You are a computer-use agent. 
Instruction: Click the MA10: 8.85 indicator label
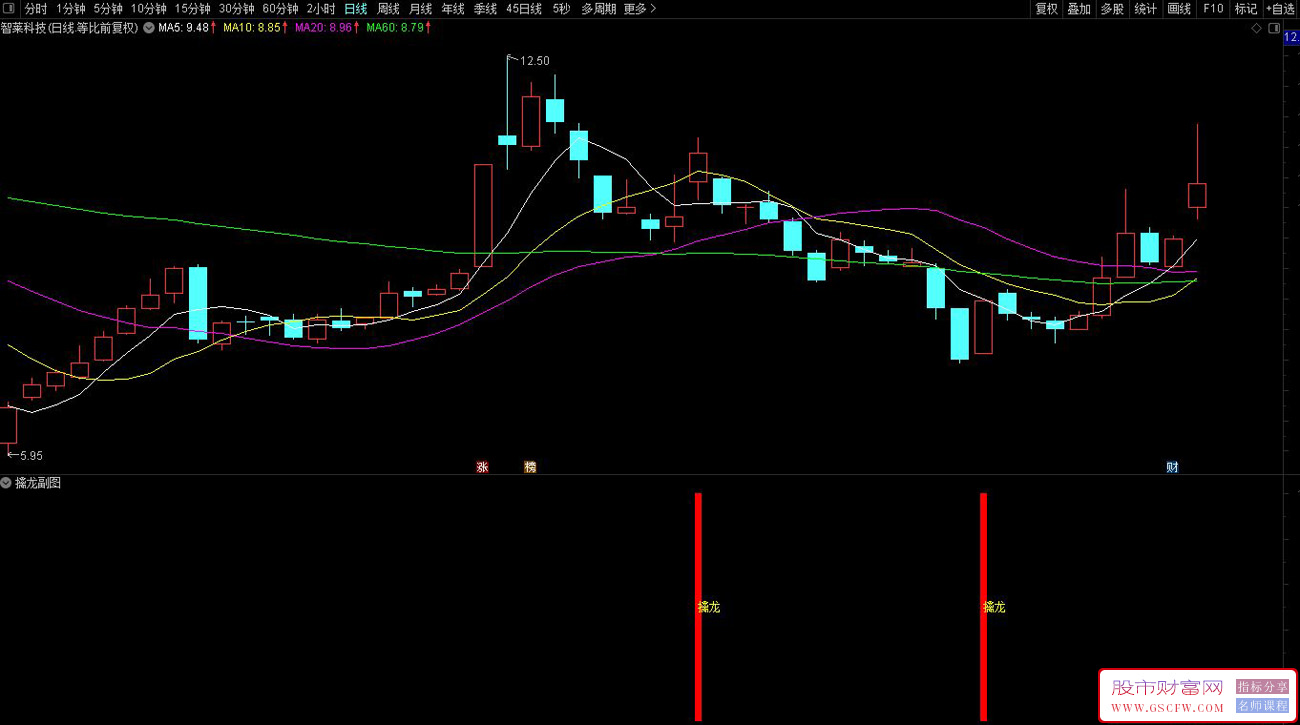(x=257, y=28)
